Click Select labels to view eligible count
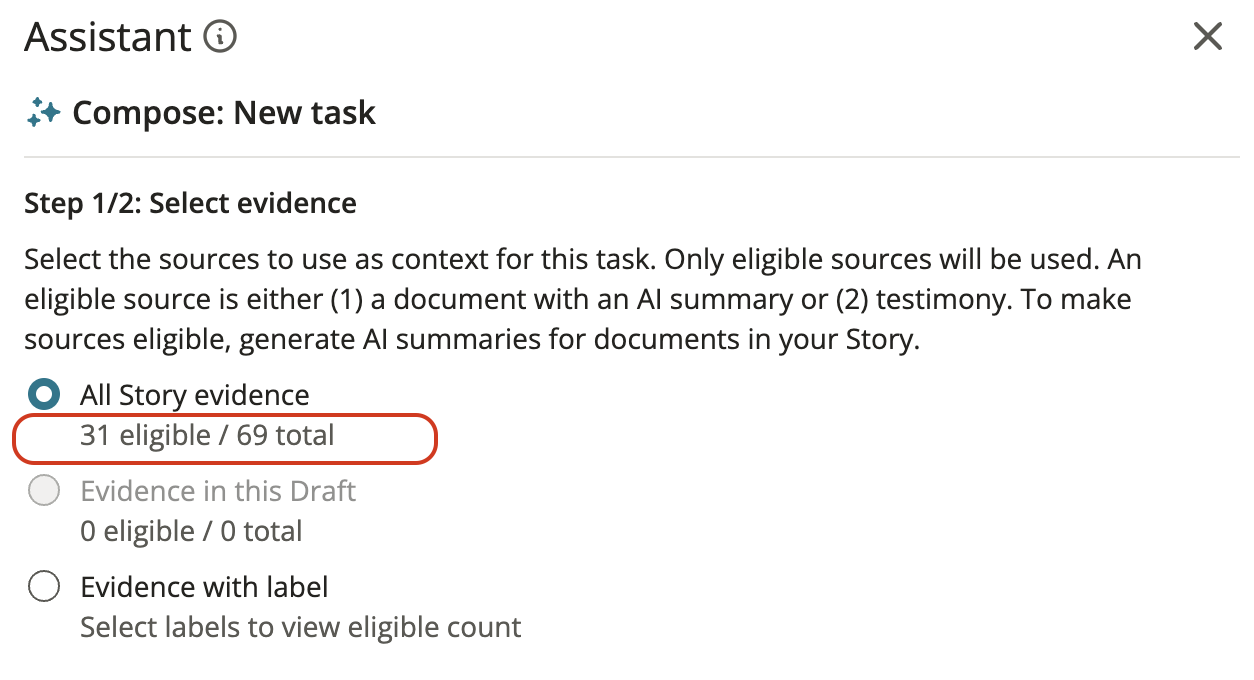Screen dimensions: 1254x680 pos(301,627)
